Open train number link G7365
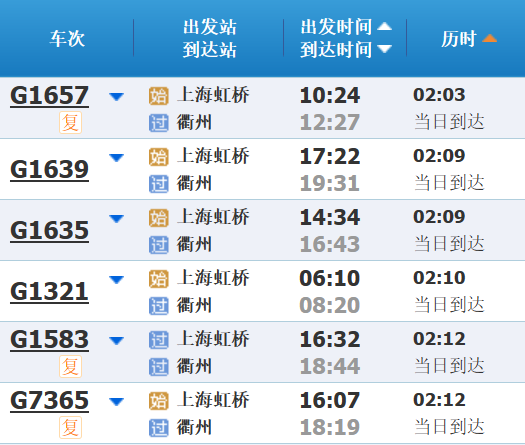Image resolution: width=525 pixels, height=445 pixels. tap(50, 400)
